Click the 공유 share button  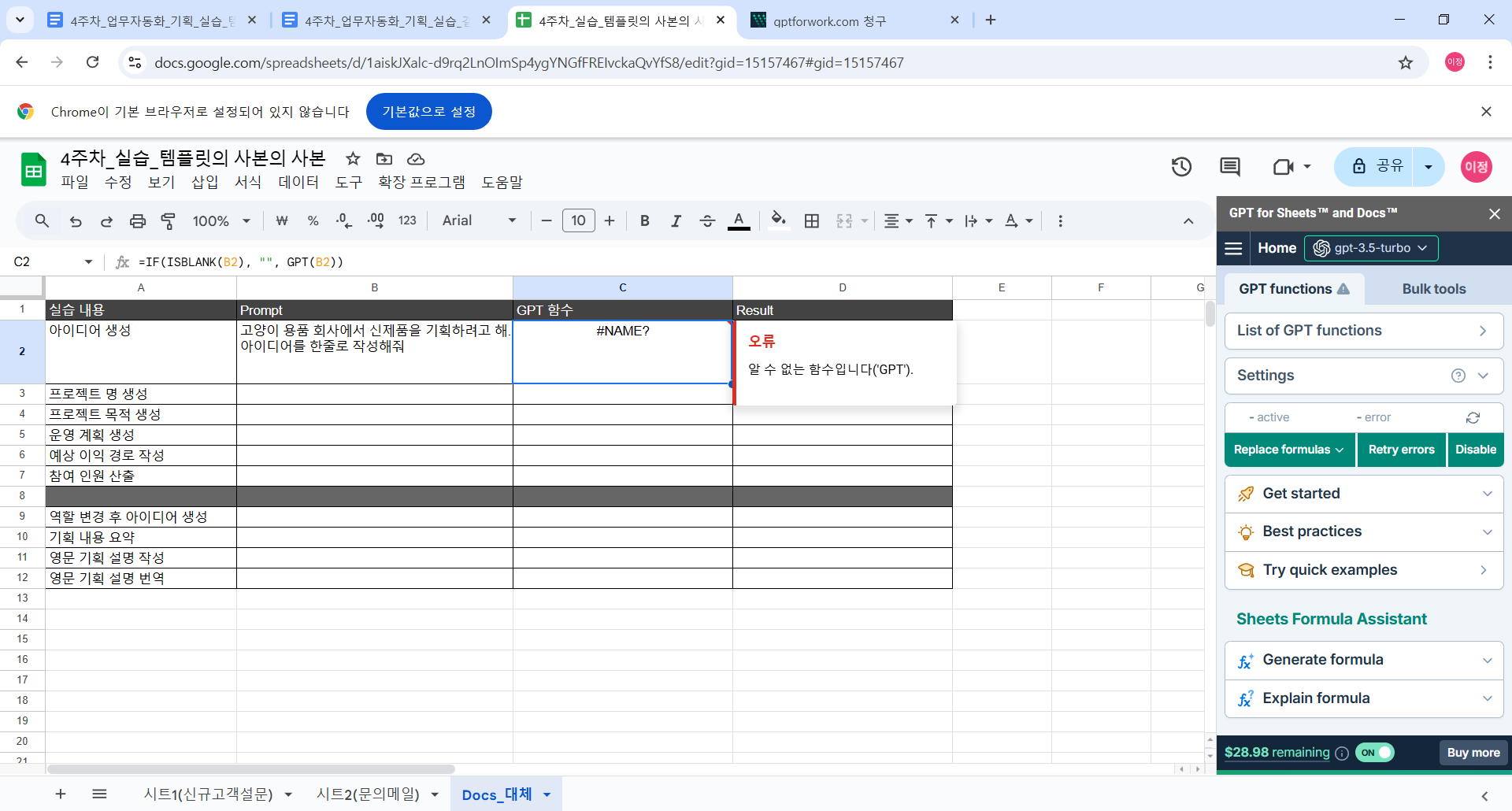(x=1373, y=166)
